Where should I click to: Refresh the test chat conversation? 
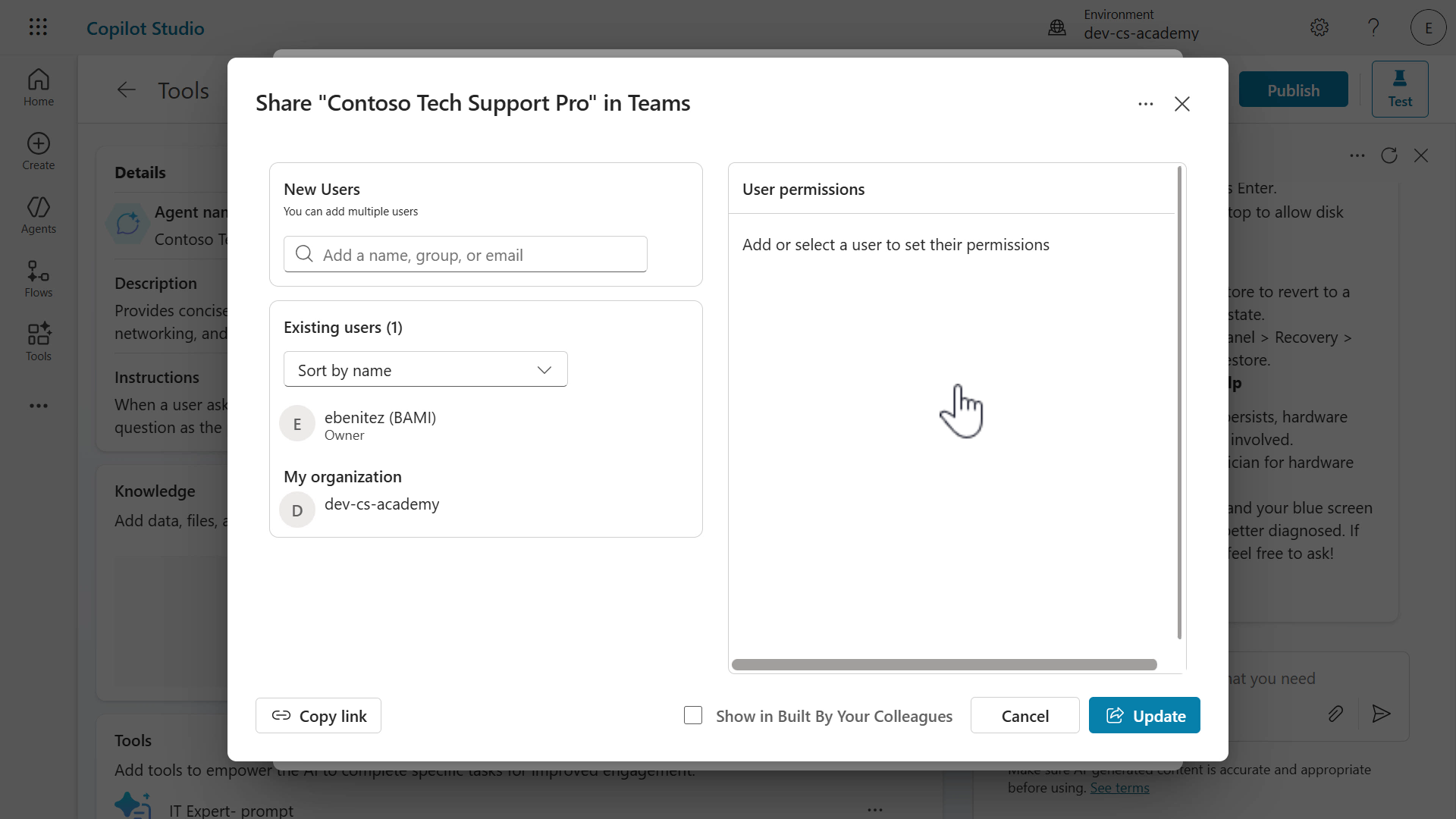(1389, 155)
